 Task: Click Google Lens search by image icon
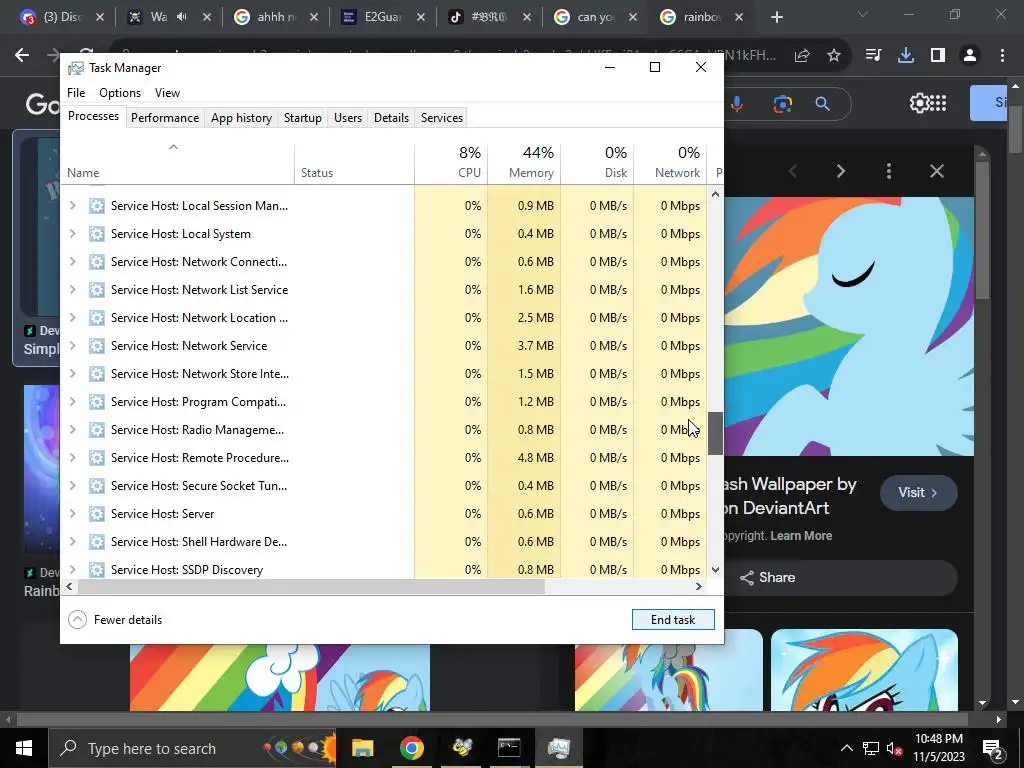click(782, 103)
